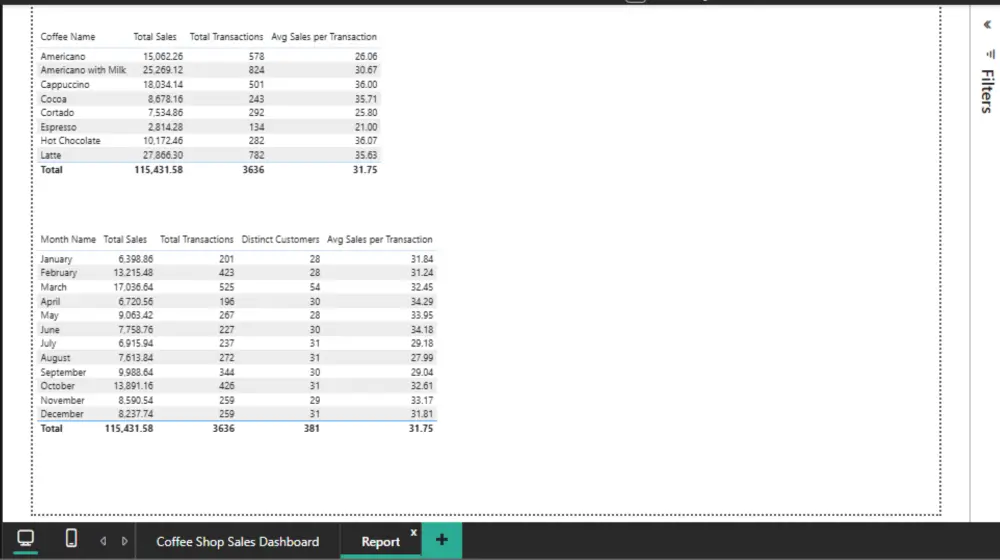Open the Filters pane label

(987, 91)
